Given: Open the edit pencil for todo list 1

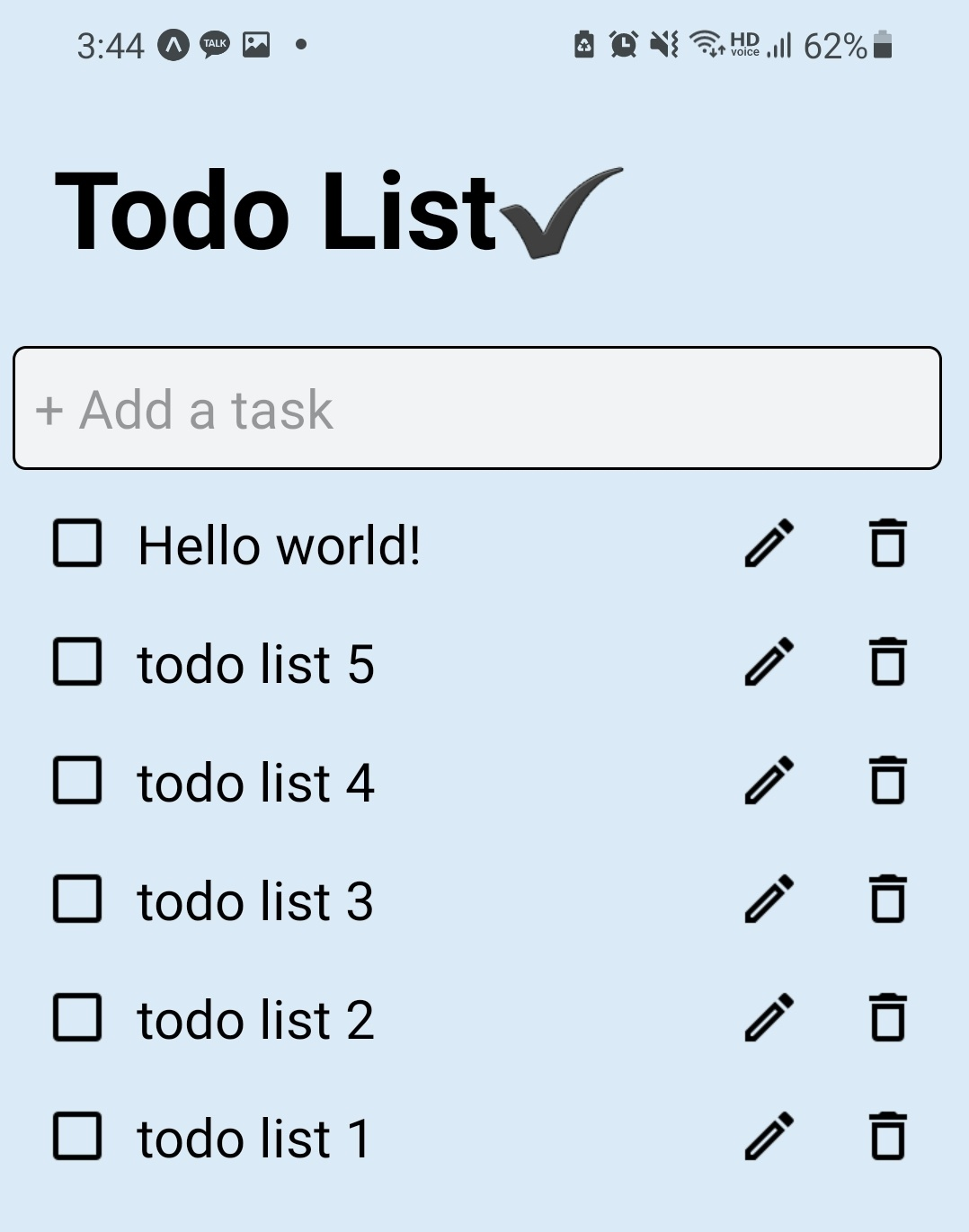Looking at the screenshot, I should point(768,1138).
